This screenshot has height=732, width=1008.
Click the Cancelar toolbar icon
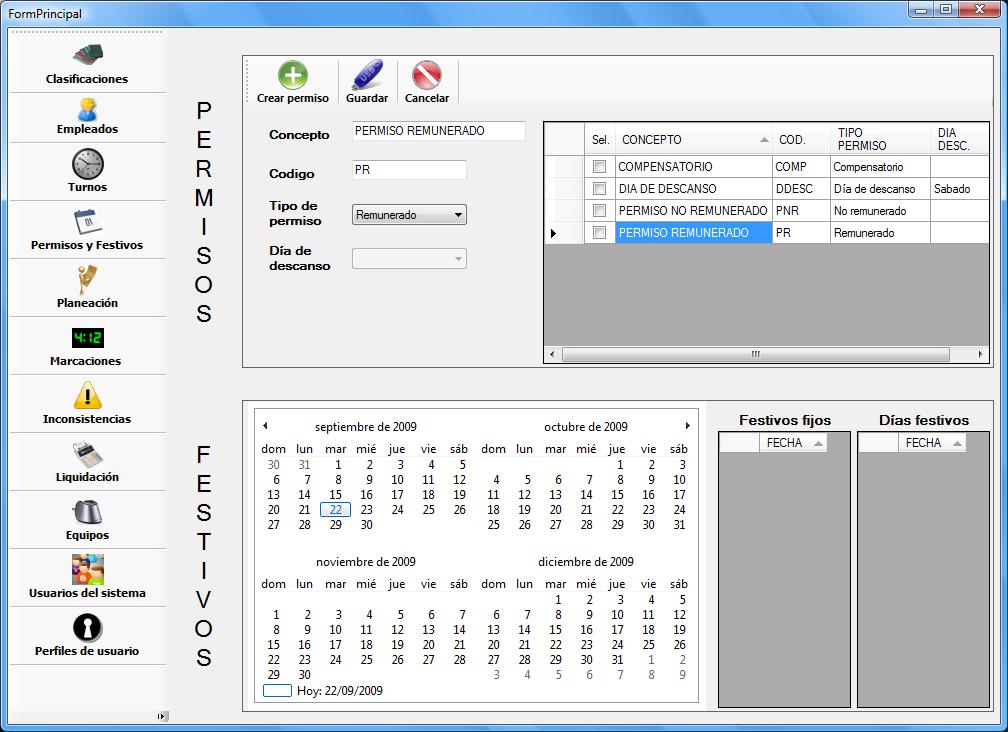(x=427, y=76)
